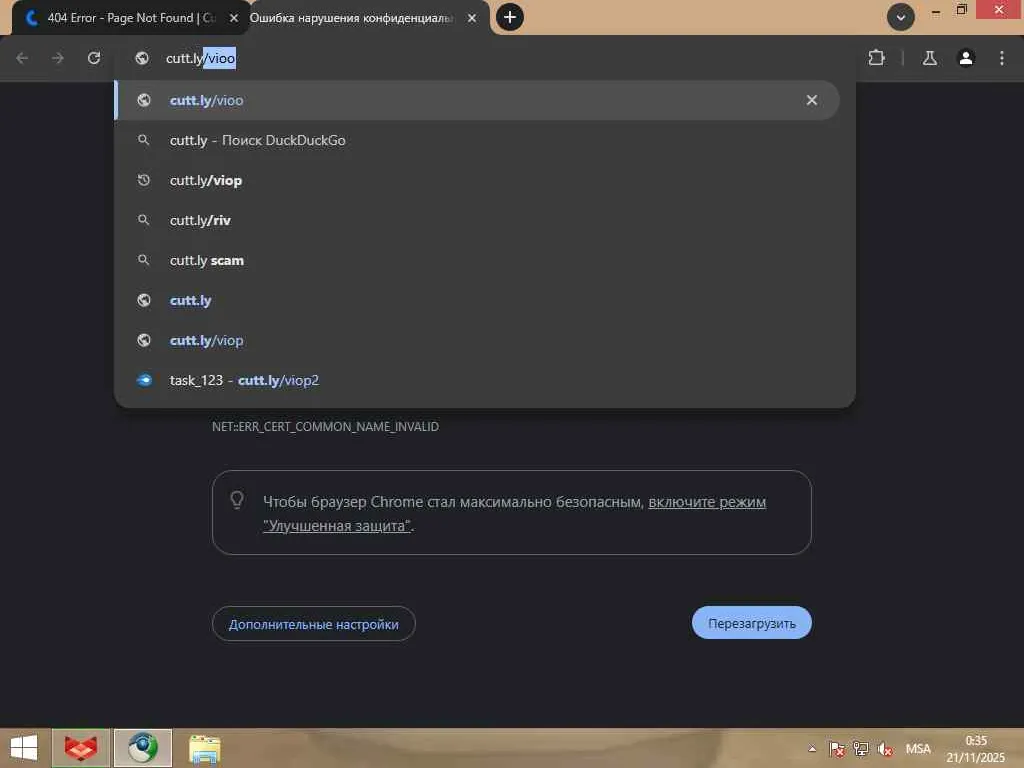The height and width of the screenshot is (768, 1024).
Task: Click the blue icon beside task_123
Action: [x=144, y=380]
